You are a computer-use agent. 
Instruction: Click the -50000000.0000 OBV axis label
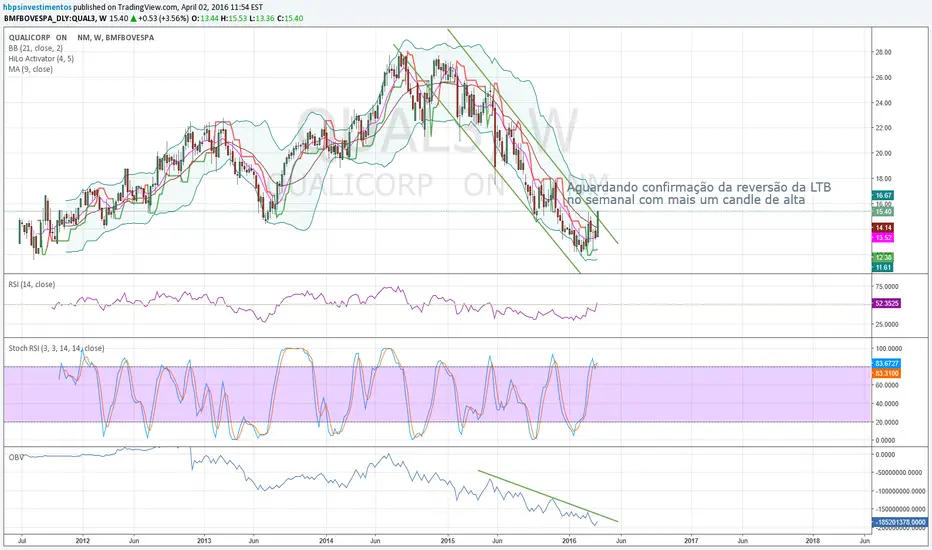pos(900,473)
